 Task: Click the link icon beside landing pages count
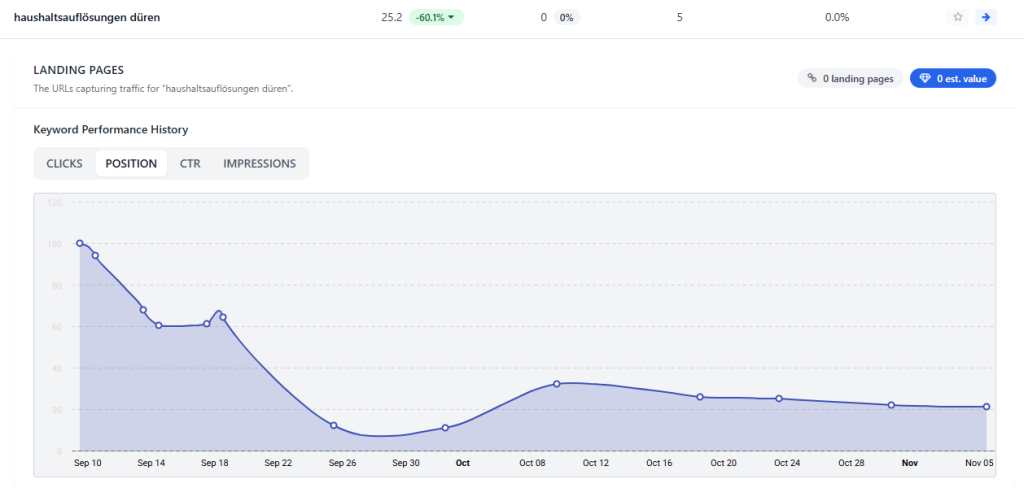812,78
